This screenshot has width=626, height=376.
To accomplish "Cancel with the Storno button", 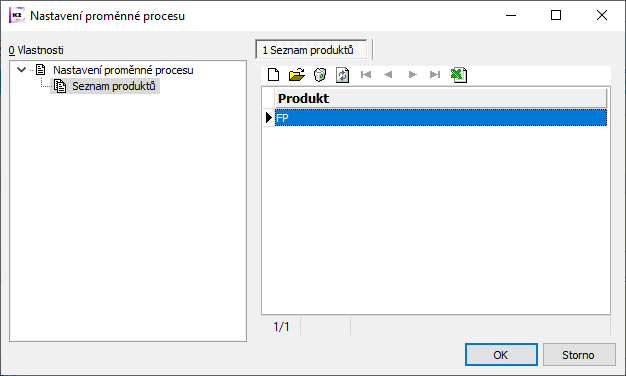I will click(579, 354).
